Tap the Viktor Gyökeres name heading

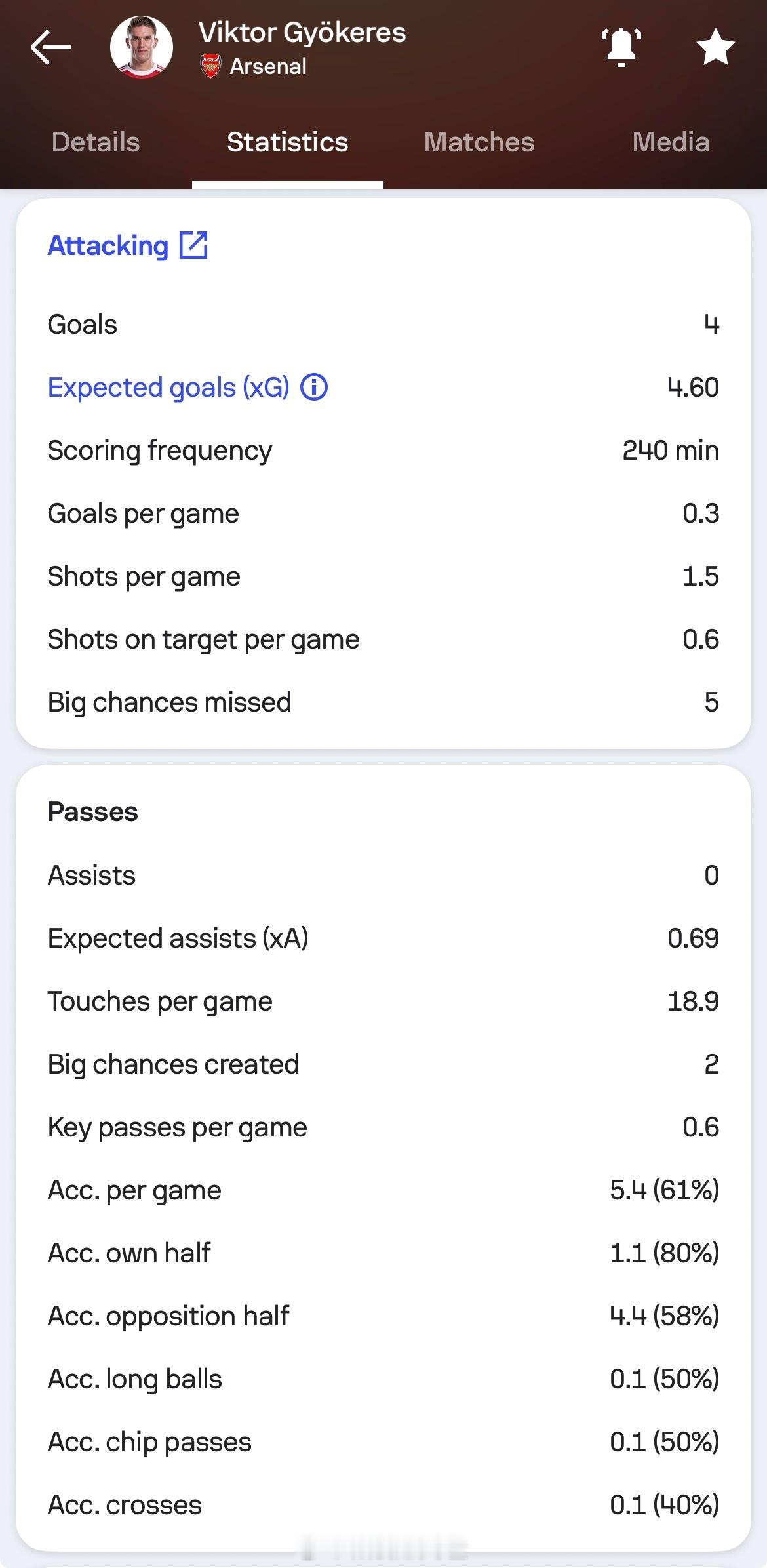(302, 33)
